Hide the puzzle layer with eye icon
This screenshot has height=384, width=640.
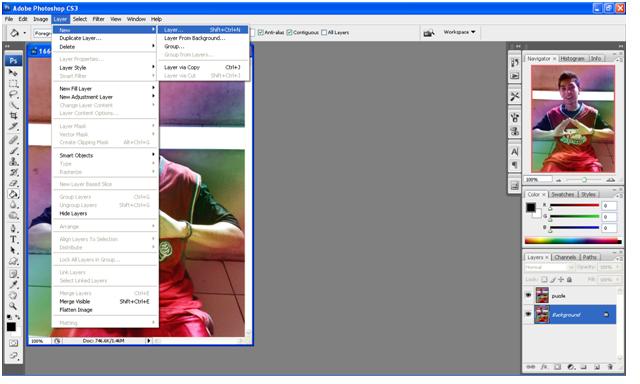tap(529, 295)
